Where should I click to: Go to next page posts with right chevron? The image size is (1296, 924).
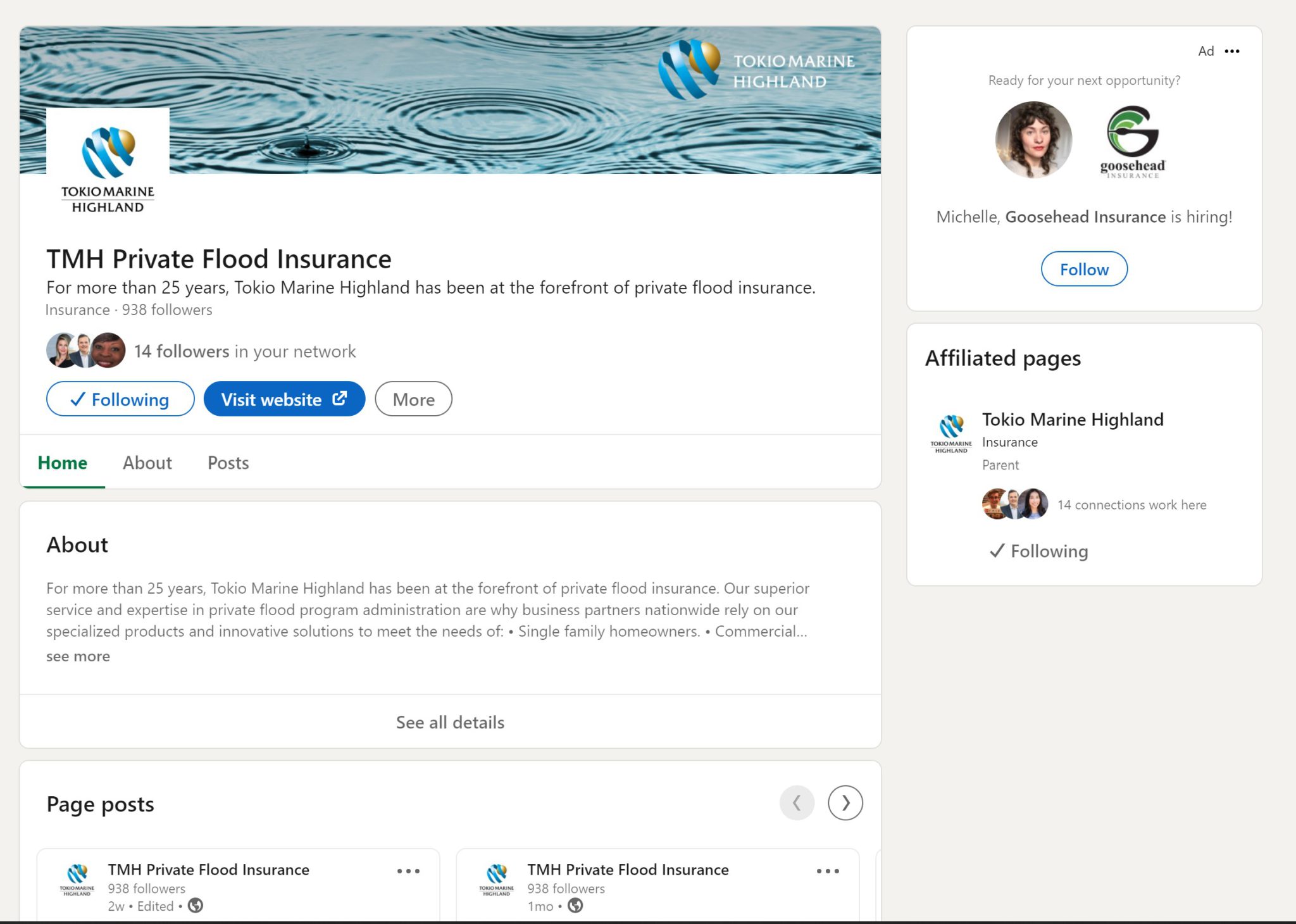point(845,803)
